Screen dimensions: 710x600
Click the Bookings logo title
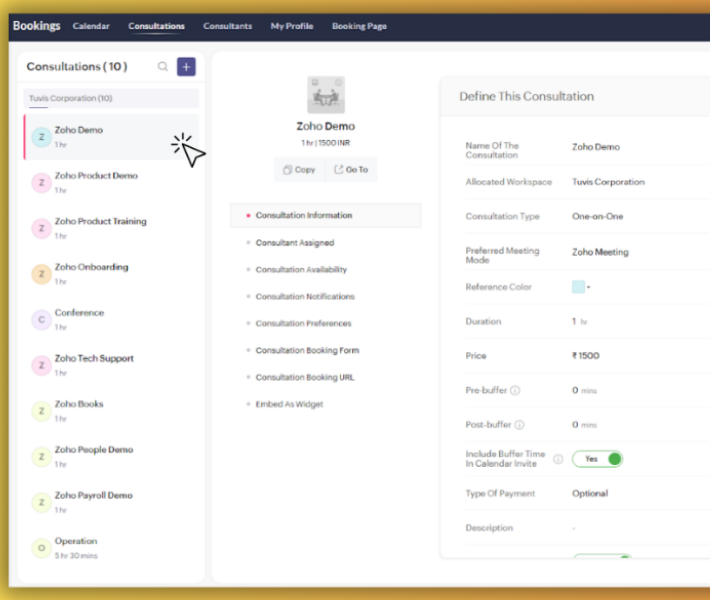click(37, 26)
